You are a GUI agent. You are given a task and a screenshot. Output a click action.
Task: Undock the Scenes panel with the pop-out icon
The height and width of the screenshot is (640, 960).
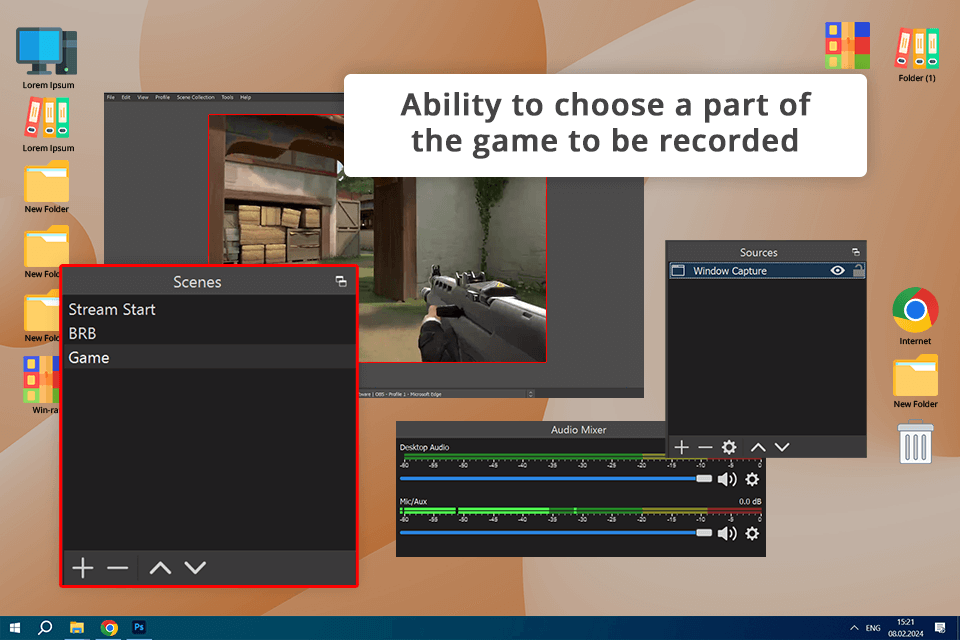pyautogui.click(x=341, y=281)
